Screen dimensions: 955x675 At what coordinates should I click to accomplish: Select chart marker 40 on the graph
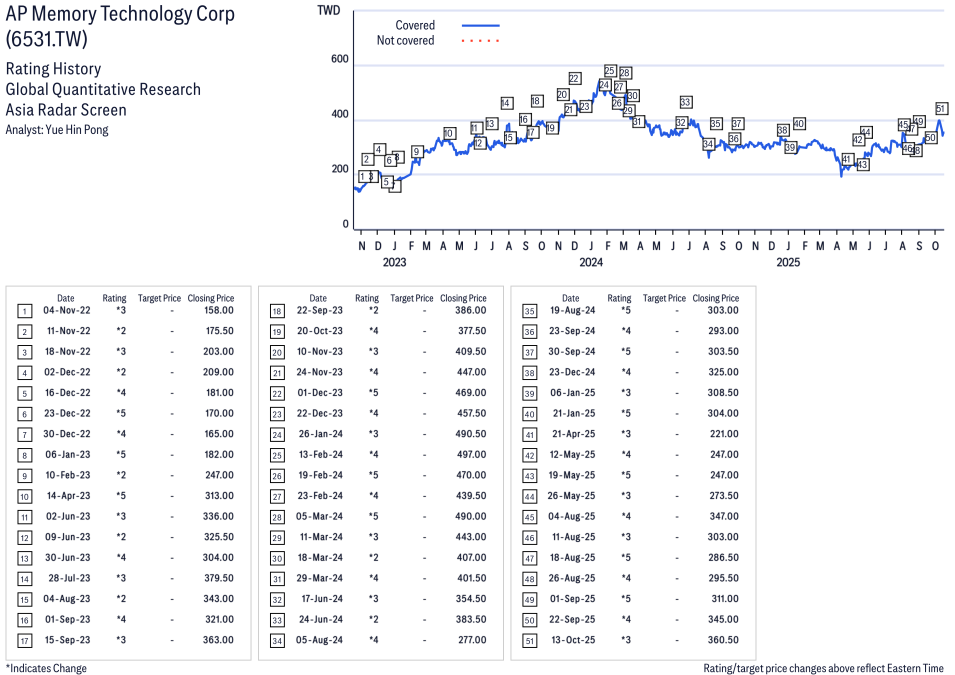pyautogui.click(x=799, y=123)
